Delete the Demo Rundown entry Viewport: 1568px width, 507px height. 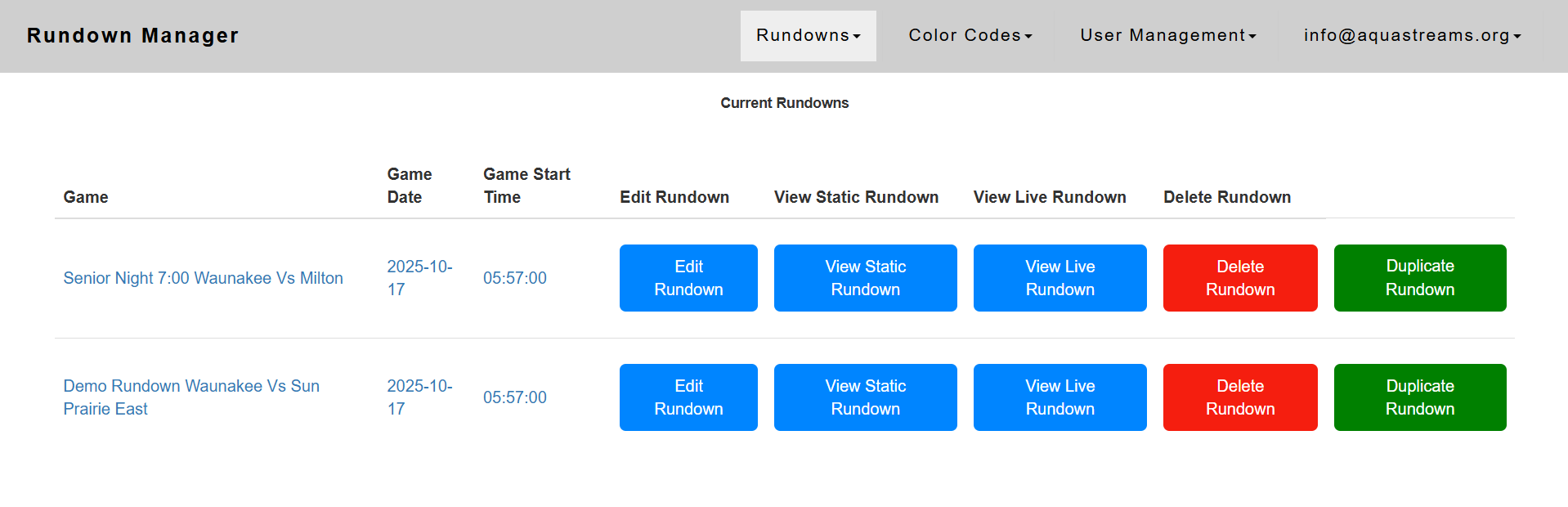(x=1239, y=397)
